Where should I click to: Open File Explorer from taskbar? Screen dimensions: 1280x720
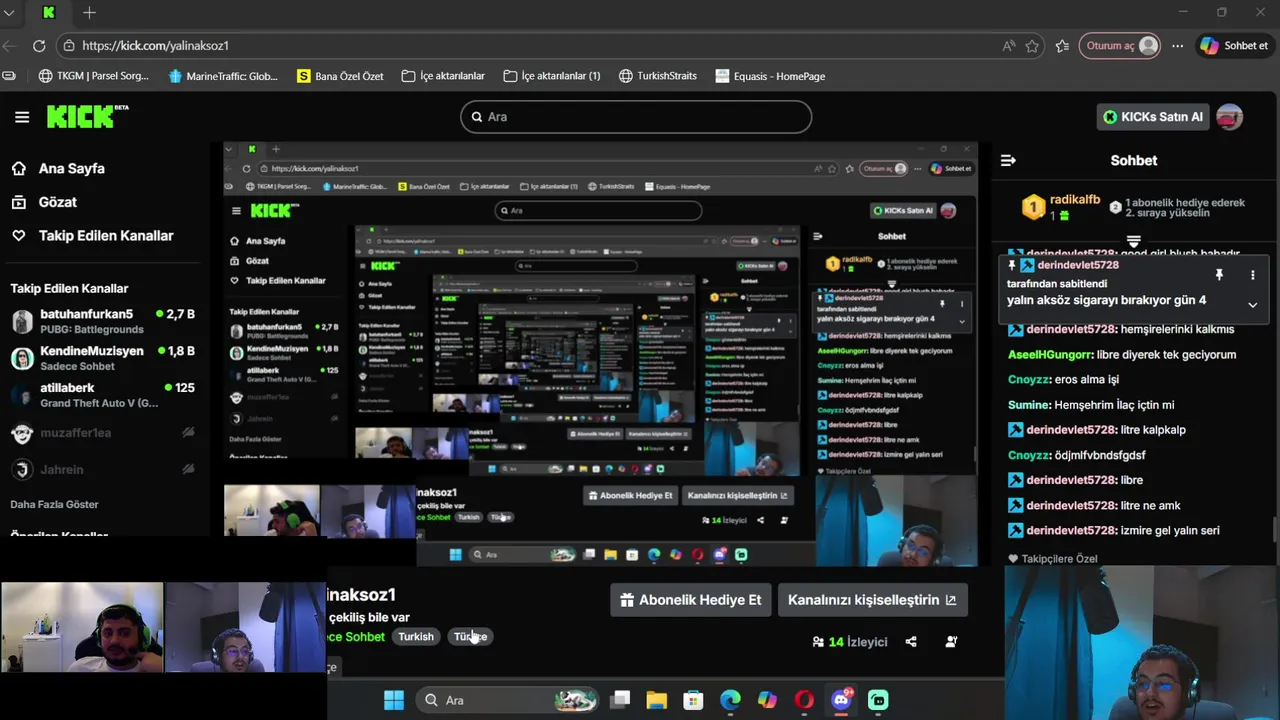pyautogui.click(x=656, y=700)
